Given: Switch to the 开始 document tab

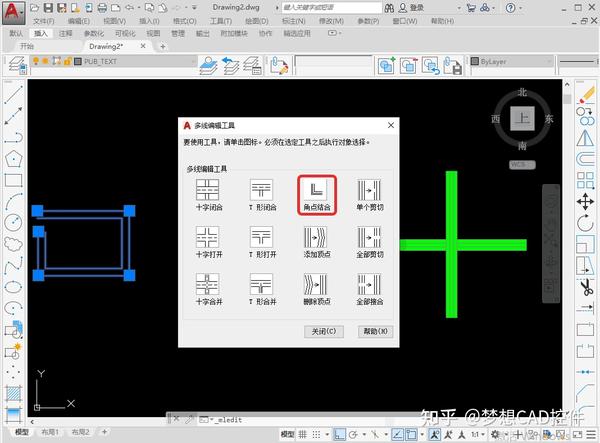Looking at the screenshot, I should point(27,46).
